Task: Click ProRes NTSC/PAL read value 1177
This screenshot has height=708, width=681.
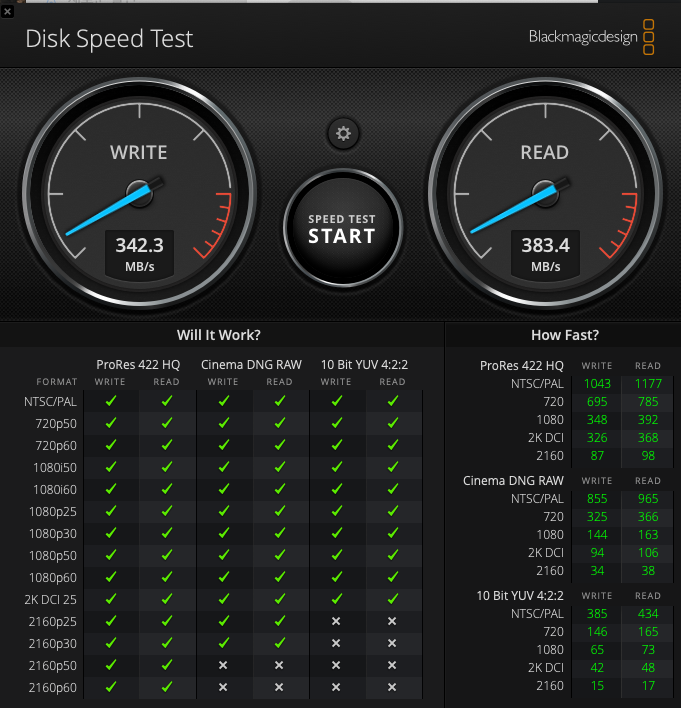Action: point(648,384)
